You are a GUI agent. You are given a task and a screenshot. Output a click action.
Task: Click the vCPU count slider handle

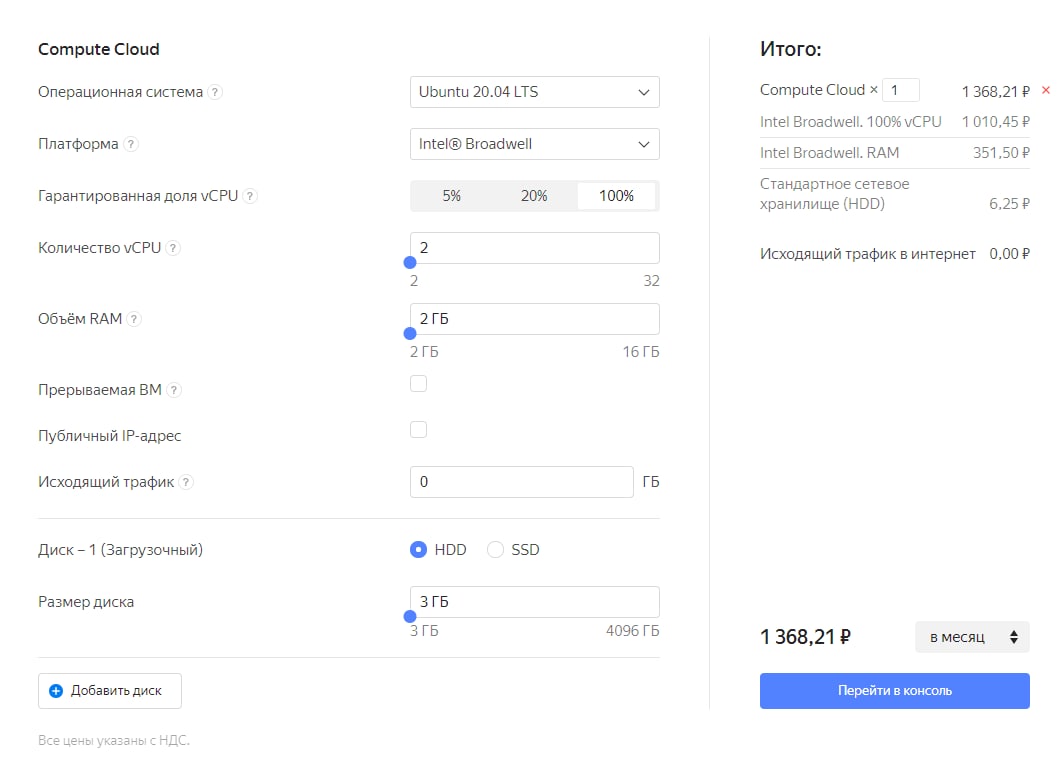click(410, 263)
